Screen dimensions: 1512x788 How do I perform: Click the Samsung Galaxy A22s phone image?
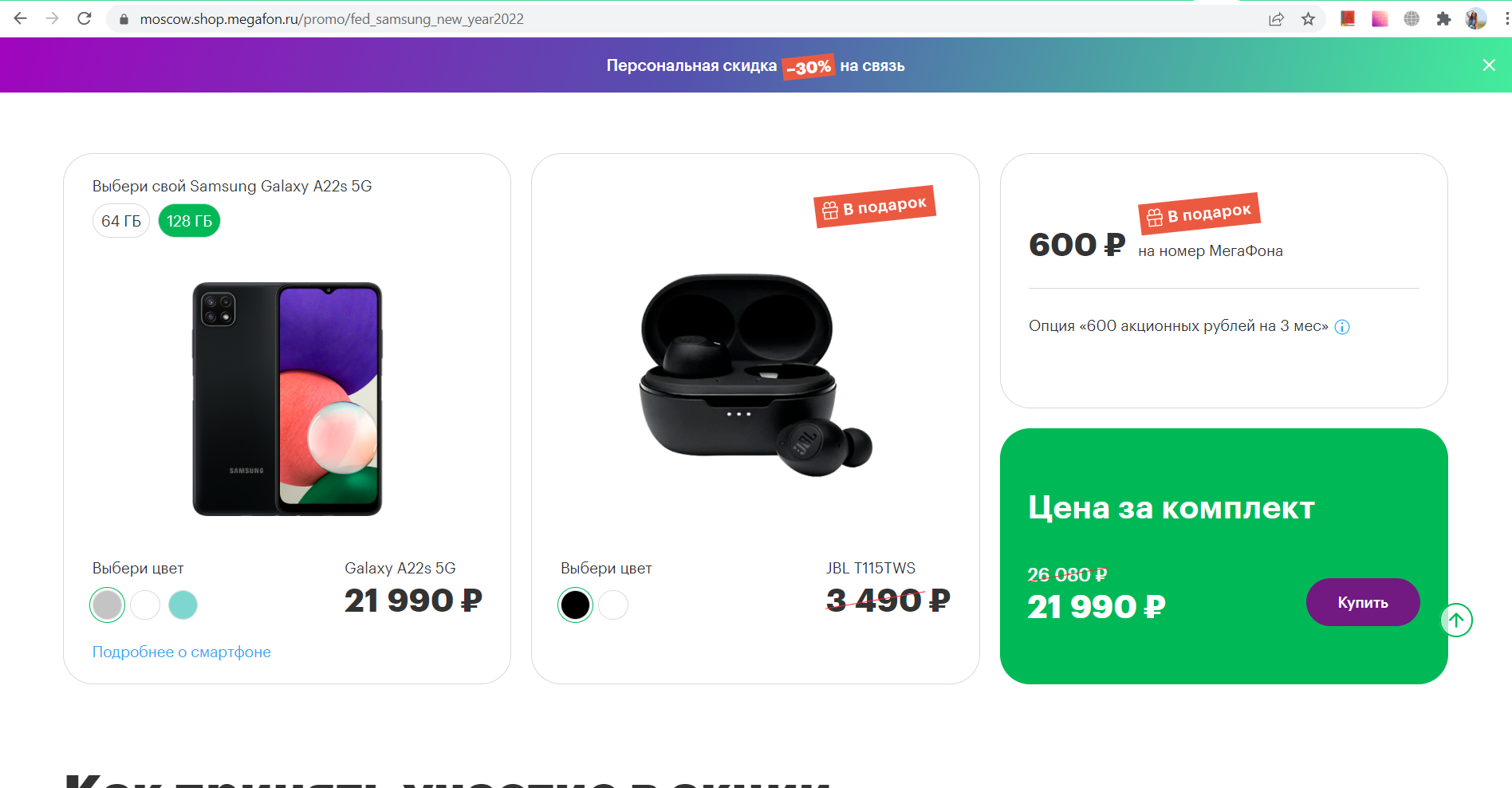tap(287, 399)
